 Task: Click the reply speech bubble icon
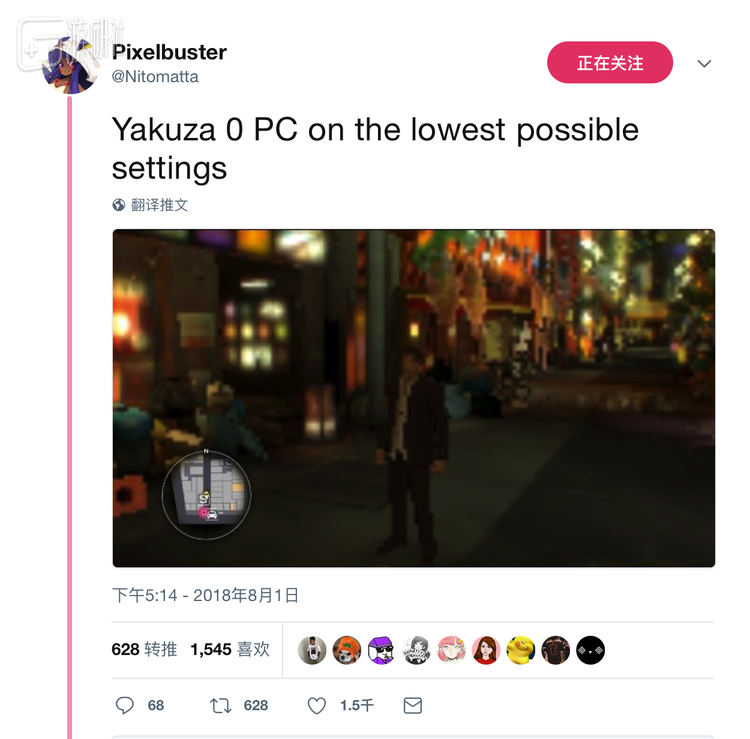(125, 705)
